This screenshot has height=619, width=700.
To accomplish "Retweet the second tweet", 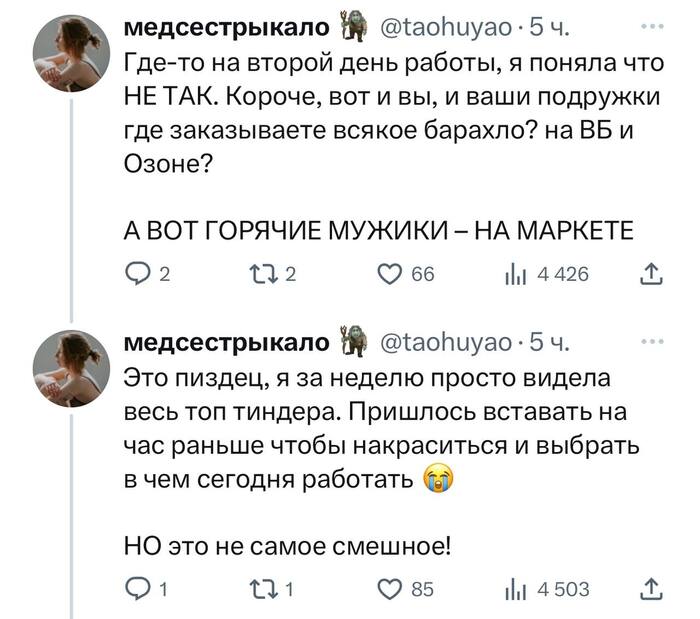I will click(261, 588).
